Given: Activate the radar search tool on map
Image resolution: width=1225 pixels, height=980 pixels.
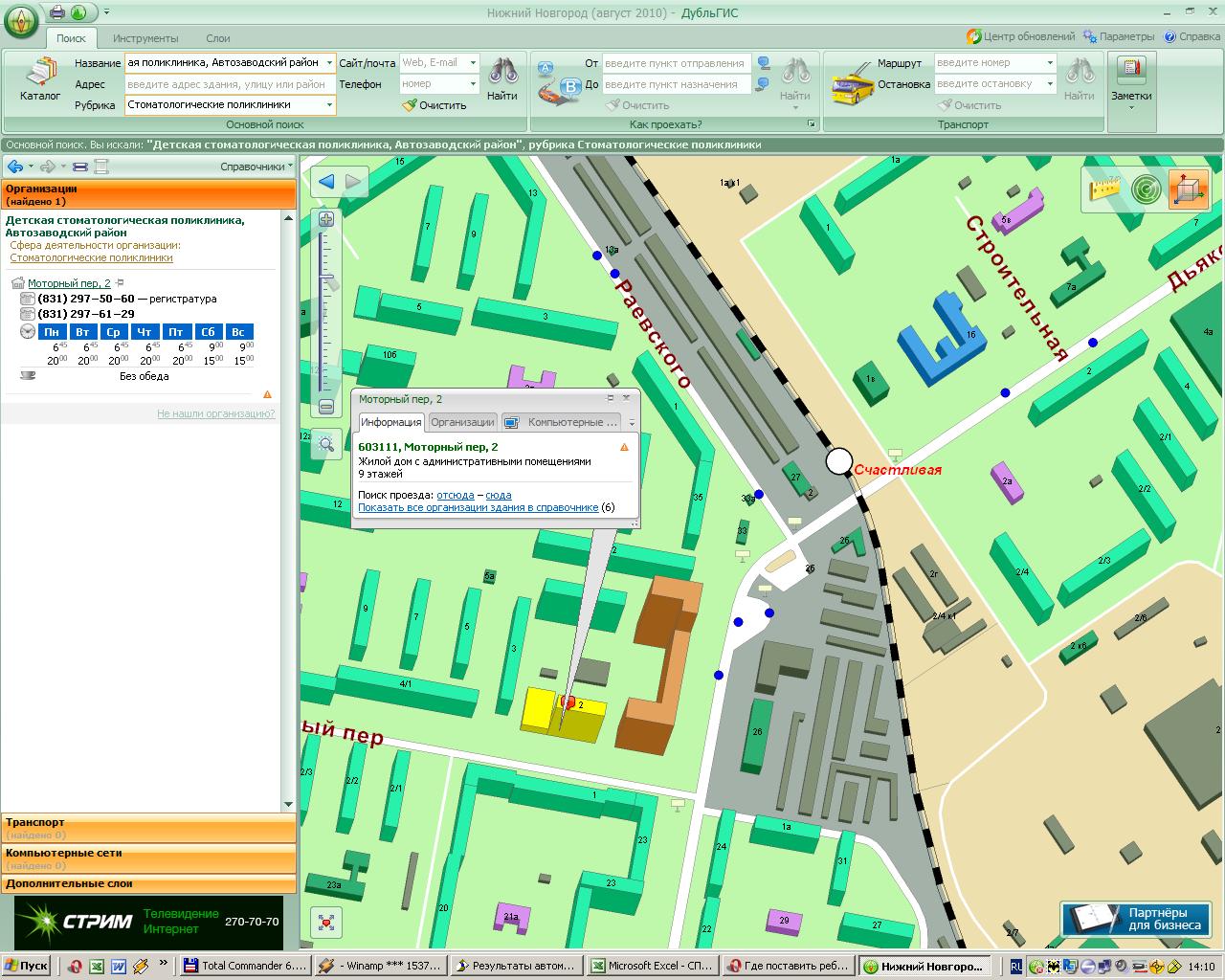Looking at the screenshot, I should click(x=1146, y=189).
